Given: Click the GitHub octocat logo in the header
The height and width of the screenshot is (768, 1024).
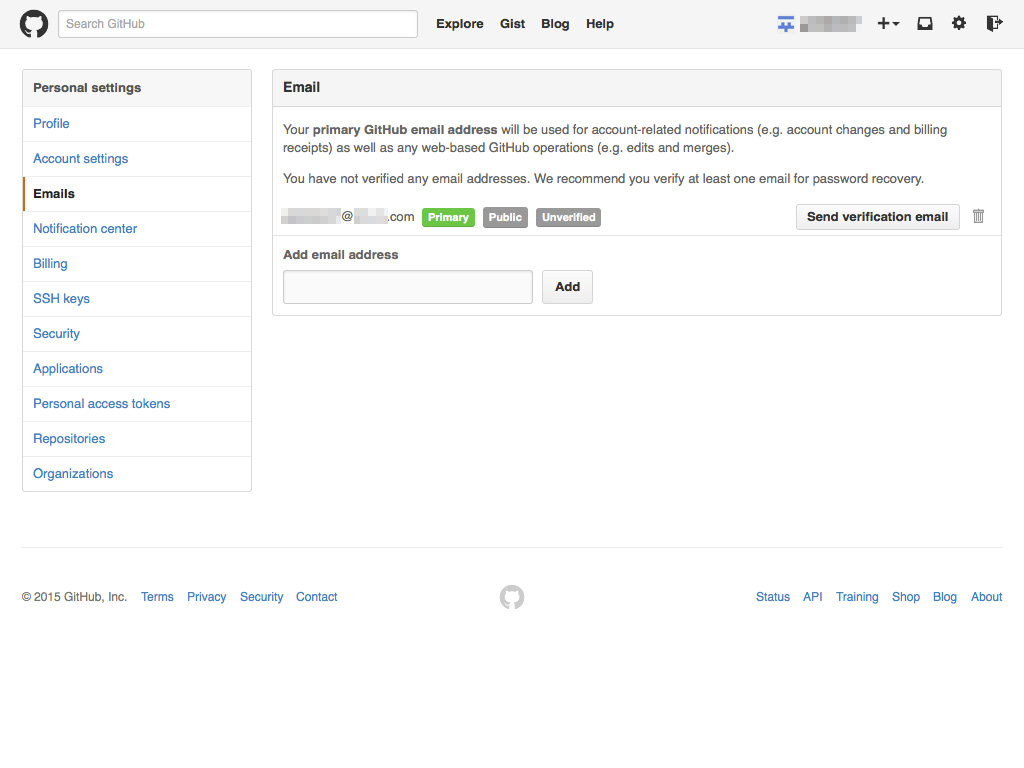Looking at the screenshot, I should (33, 23).
